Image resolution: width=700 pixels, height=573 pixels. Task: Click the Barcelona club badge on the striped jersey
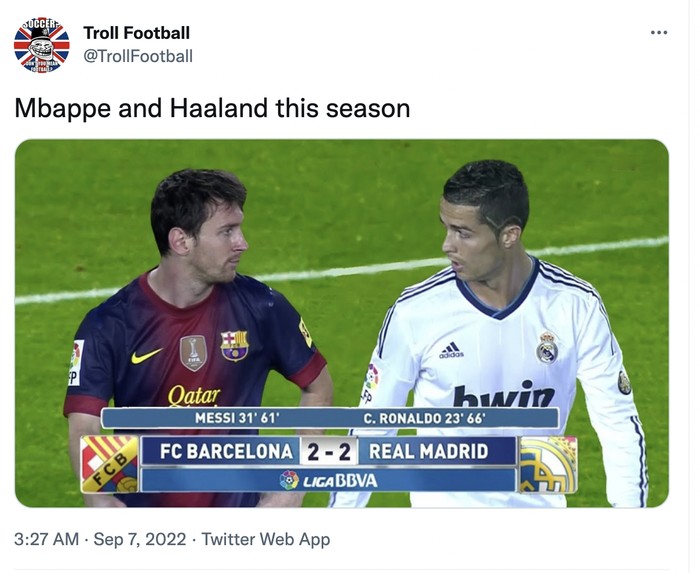tap(234, 345)
